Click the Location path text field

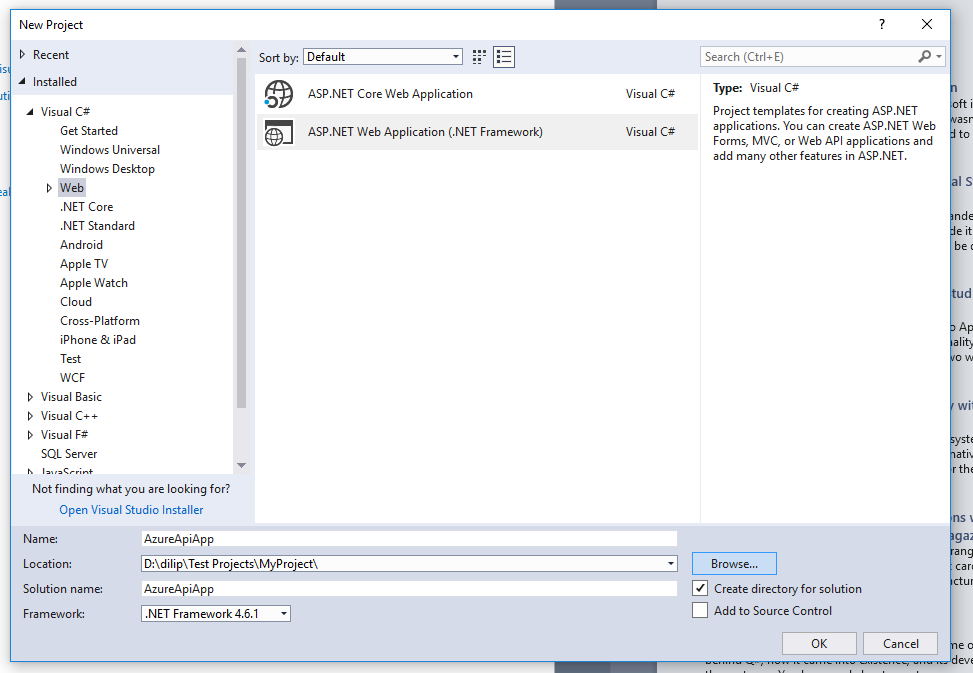tap(403, 564)
